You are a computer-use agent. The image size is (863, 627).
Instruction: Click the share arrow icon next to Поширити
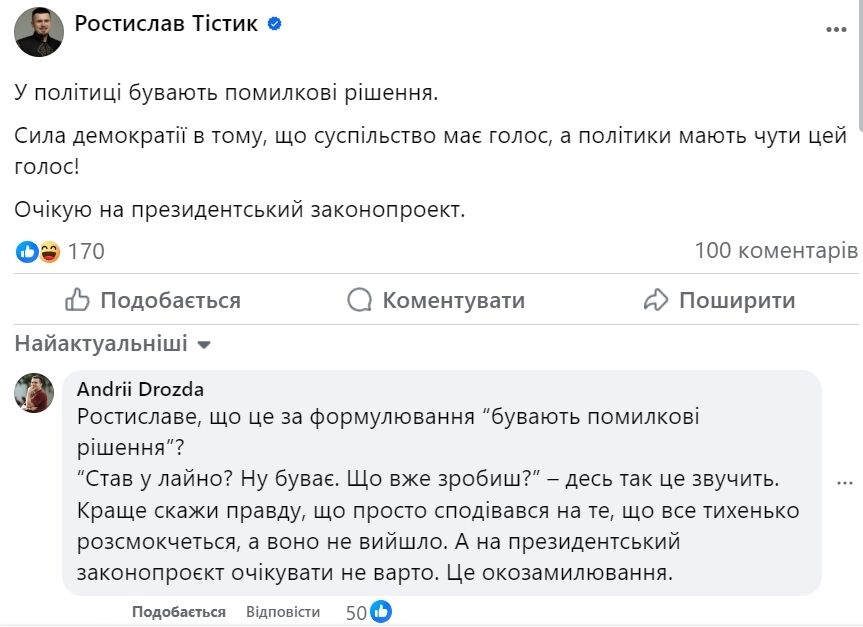pos(655,299)
